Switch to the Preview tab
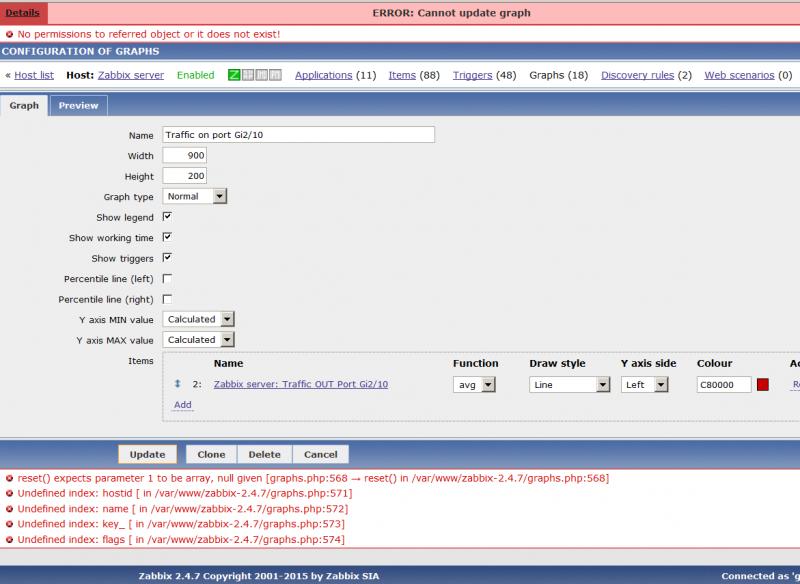This screenshot has height=584, width=800. coord(79,106)
